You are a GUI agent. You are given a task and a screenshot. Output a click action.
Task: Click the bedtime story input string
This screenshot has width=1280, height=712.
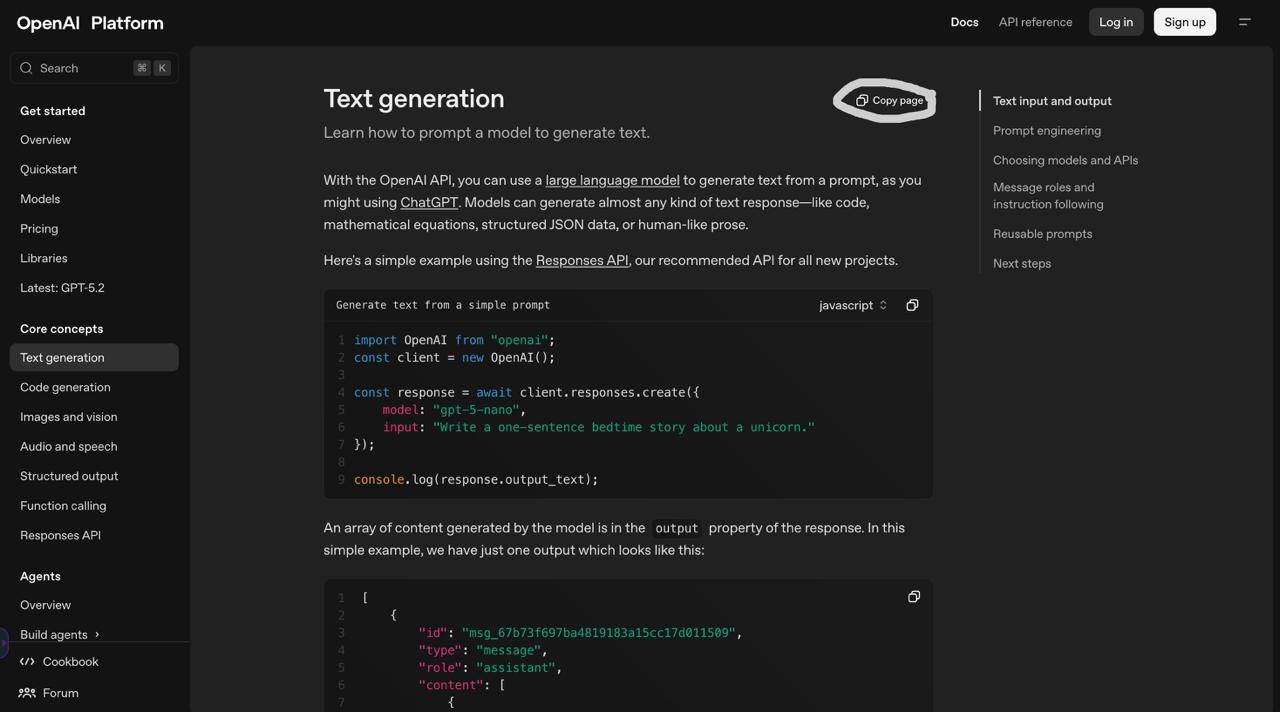(624, 427)
